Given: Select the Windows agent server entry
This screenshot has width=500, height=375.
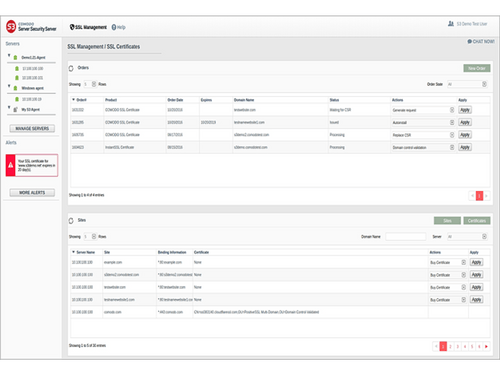Looking at the screenshot, I should [x=33, y=88].
